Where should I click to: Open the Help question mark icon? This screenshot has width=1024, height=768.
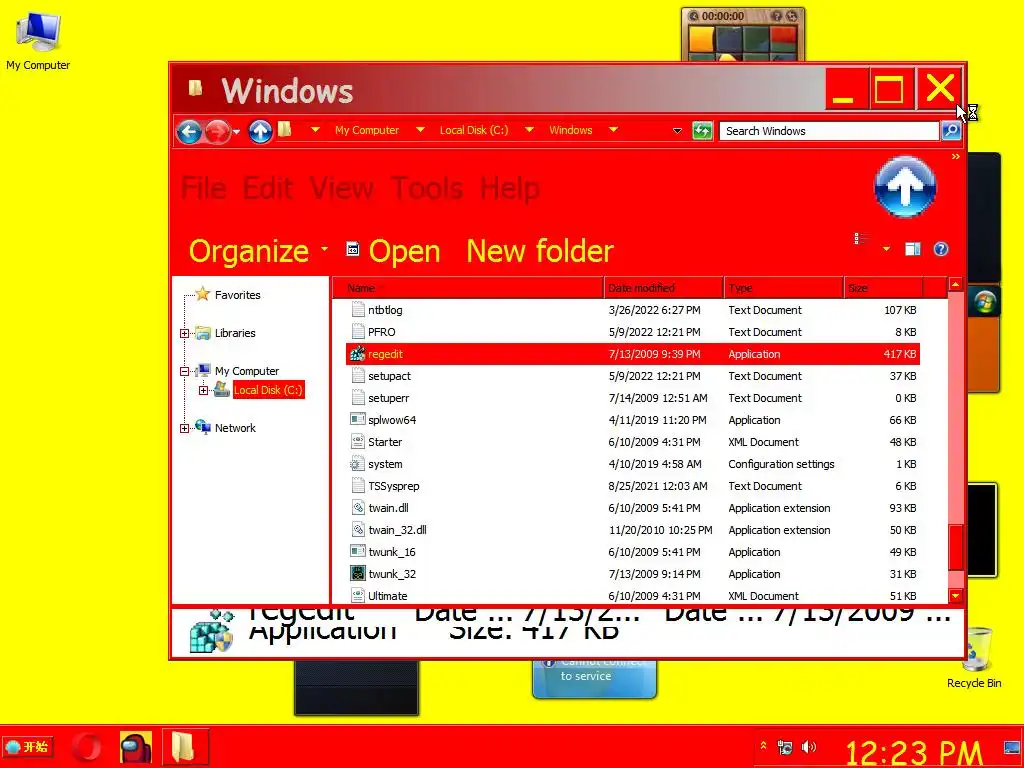tap(940, 249)
